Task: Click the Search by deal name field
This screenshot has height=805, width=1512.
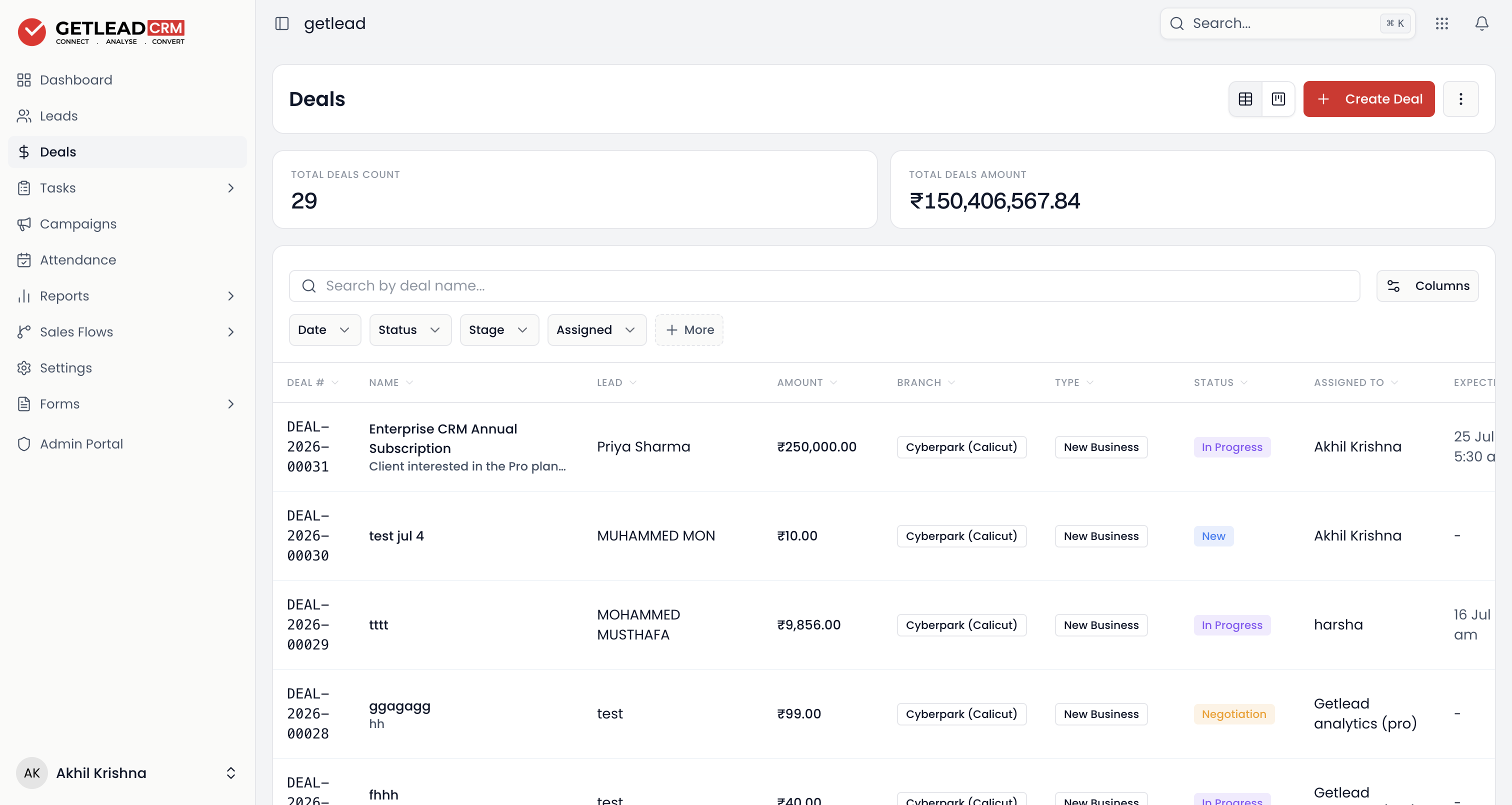Action: tap(823, 285)
